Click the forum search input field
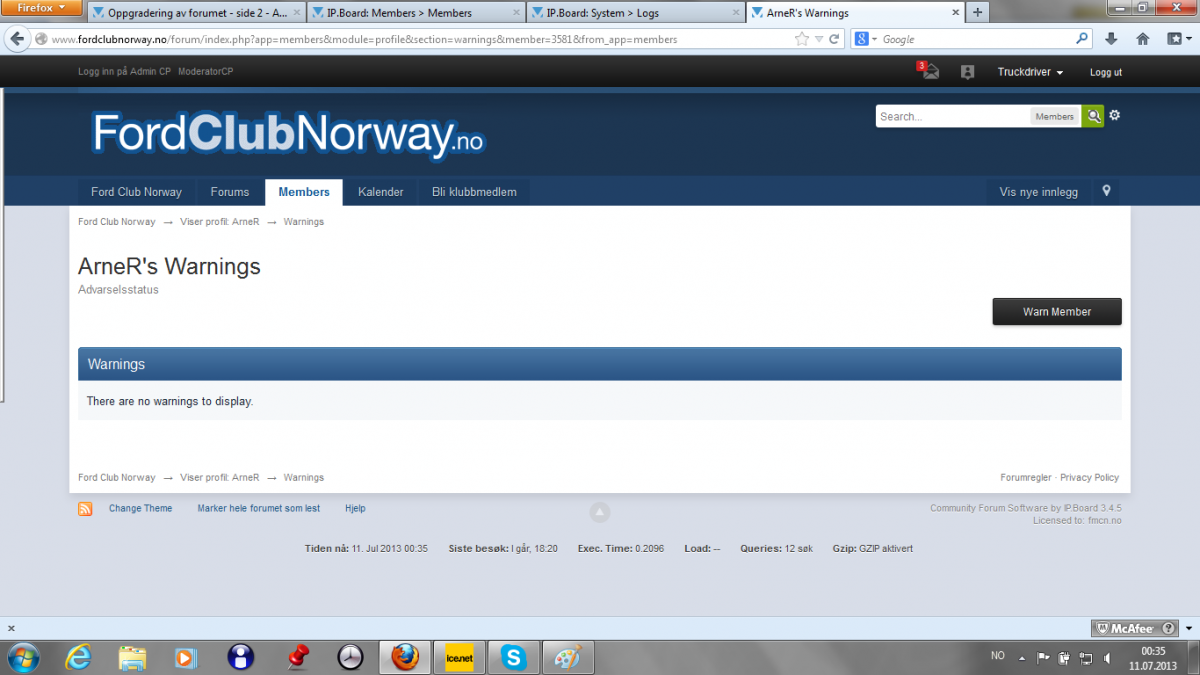Viewport: 1200px width, 675px height. [x=952, y=117]
